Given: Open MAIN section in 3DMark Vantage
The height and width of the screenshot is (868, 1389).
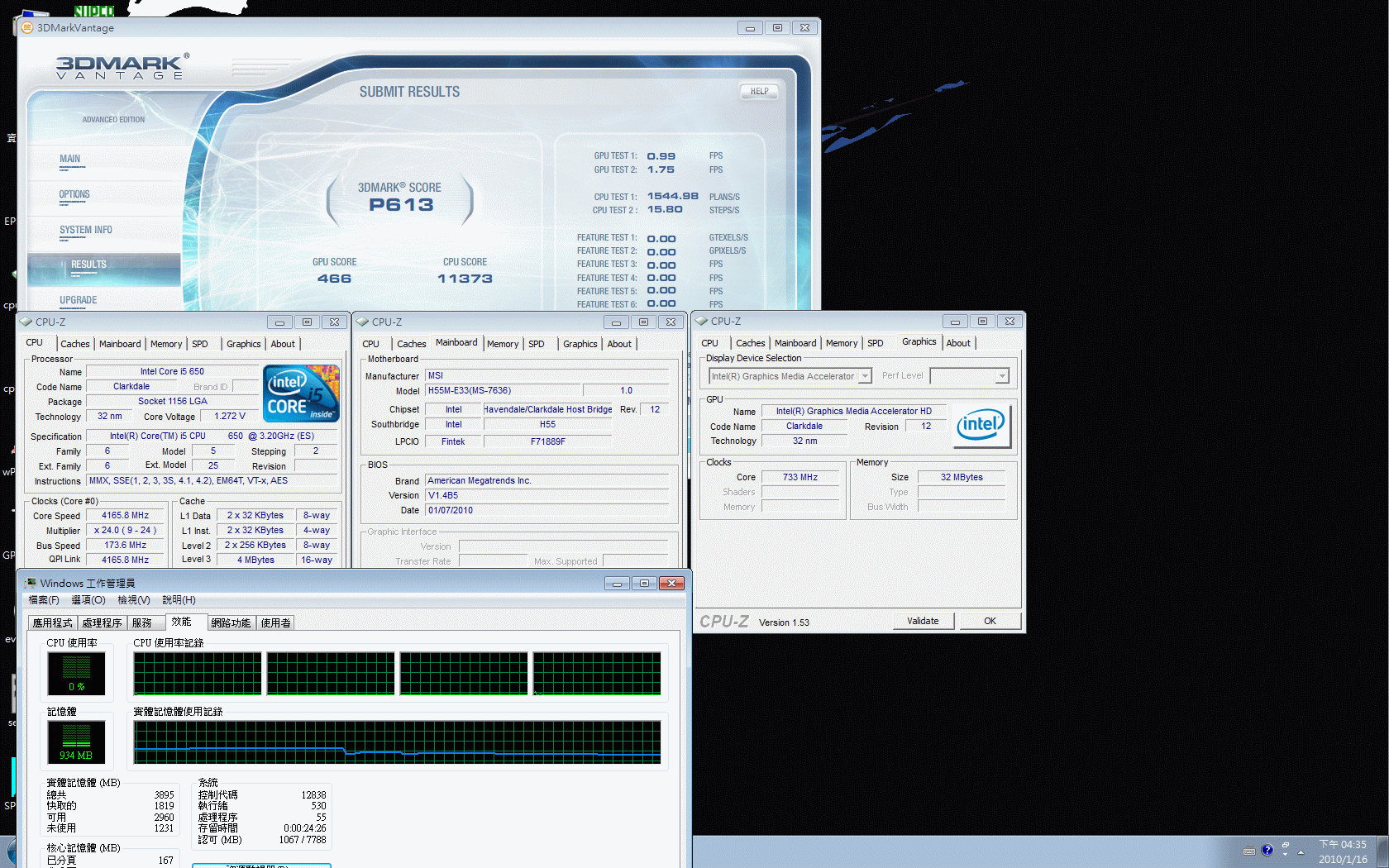Looking at the screenshot, I should click(x=70, y=159).
